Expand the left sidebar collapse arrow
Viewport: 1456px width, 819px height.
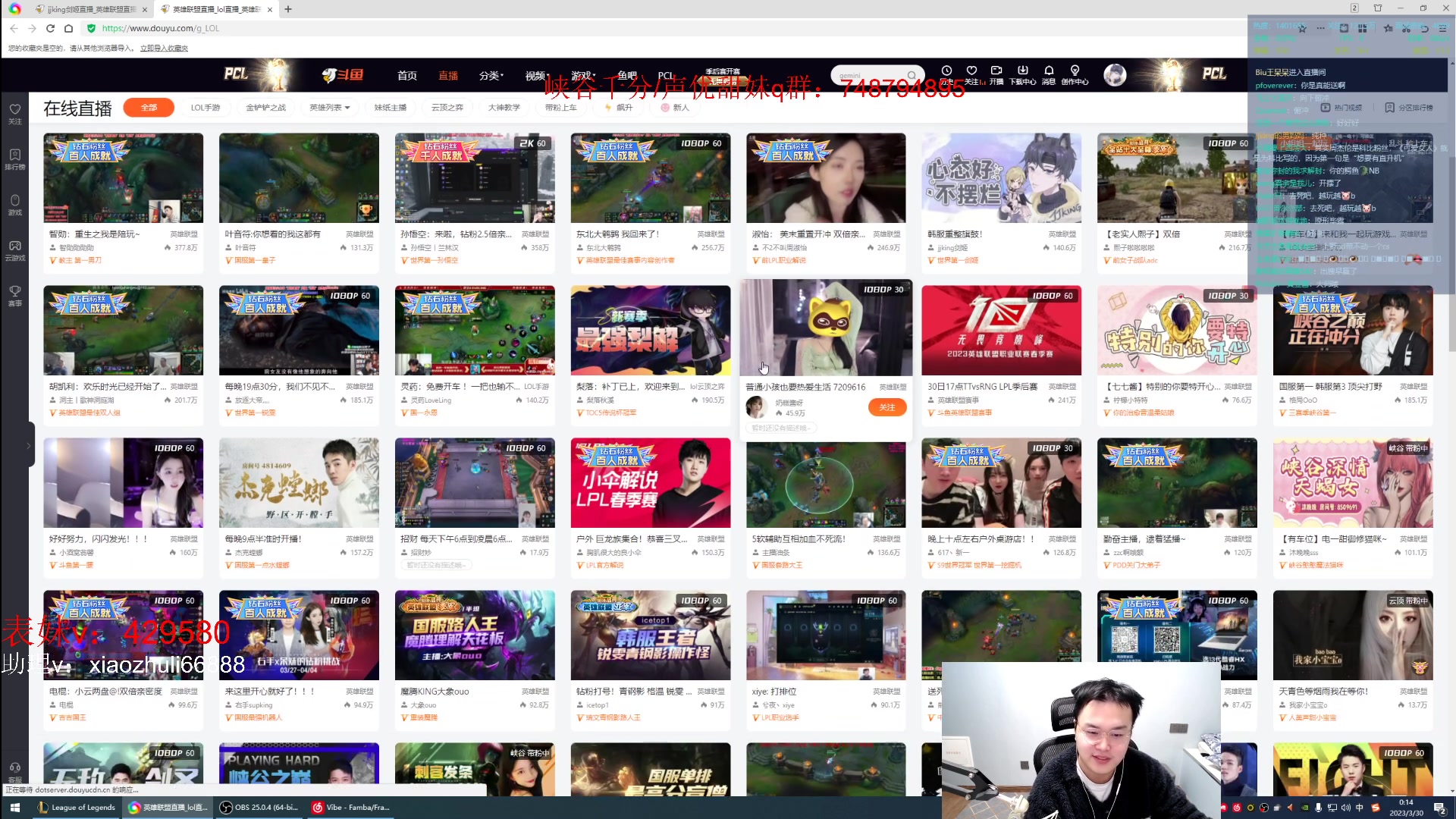tap(29, 446)
